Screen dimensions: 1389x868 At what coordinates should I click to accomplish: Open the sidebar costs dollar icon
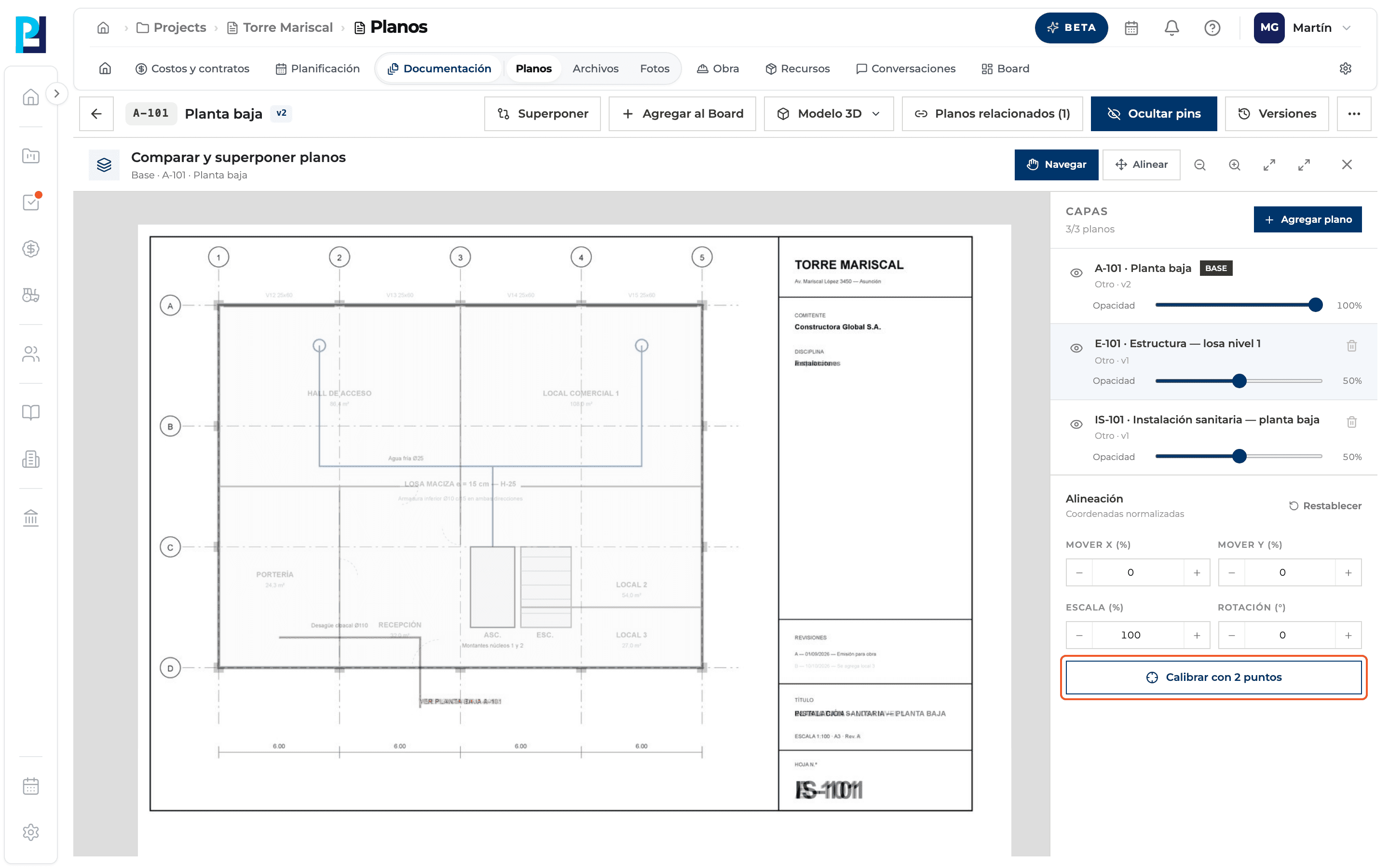[x=31, y=248]
